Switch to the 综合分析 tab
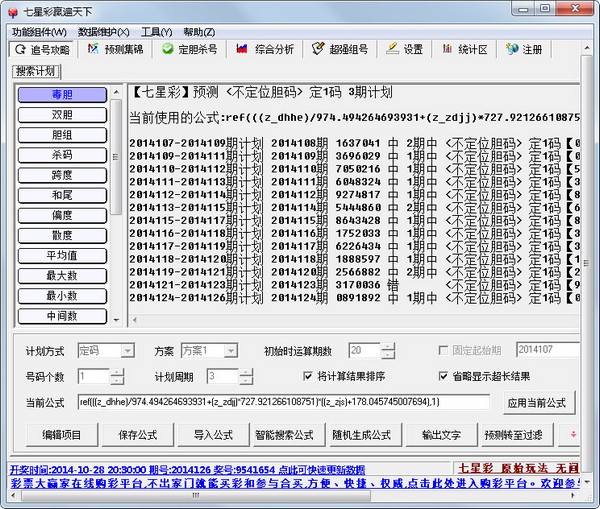 pos(265,50)
